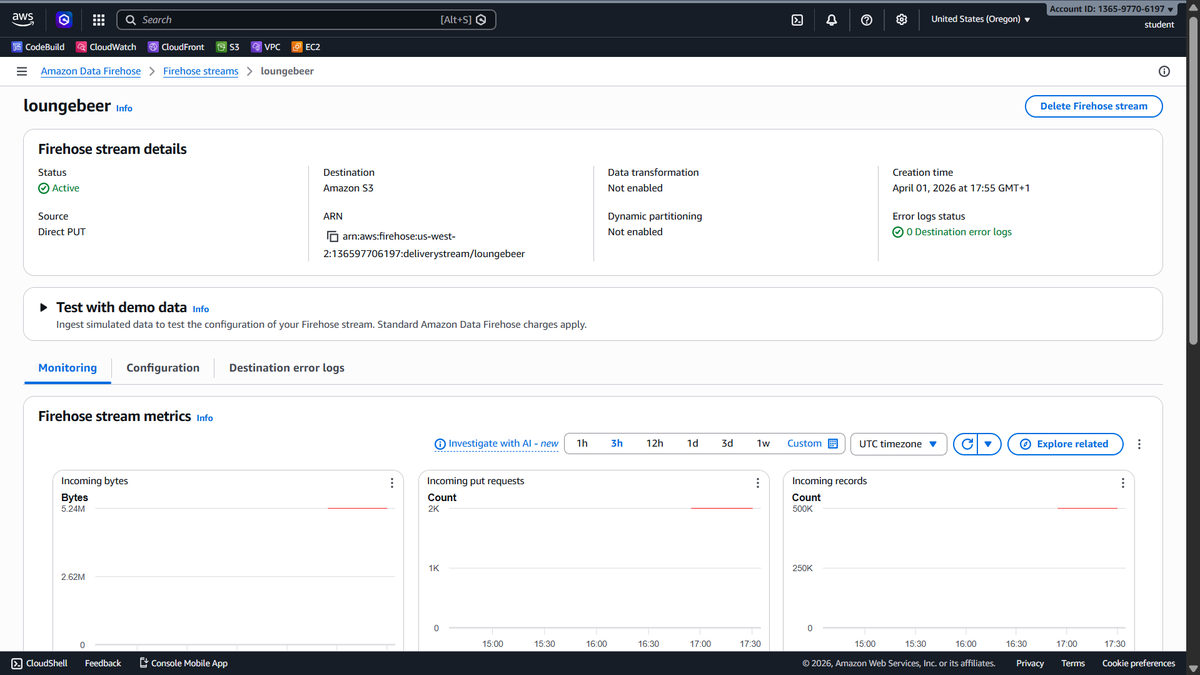The width and height of the screenshot is (1200, 675).
Task: Open the settings gear icon
Action: click(901, 19)
